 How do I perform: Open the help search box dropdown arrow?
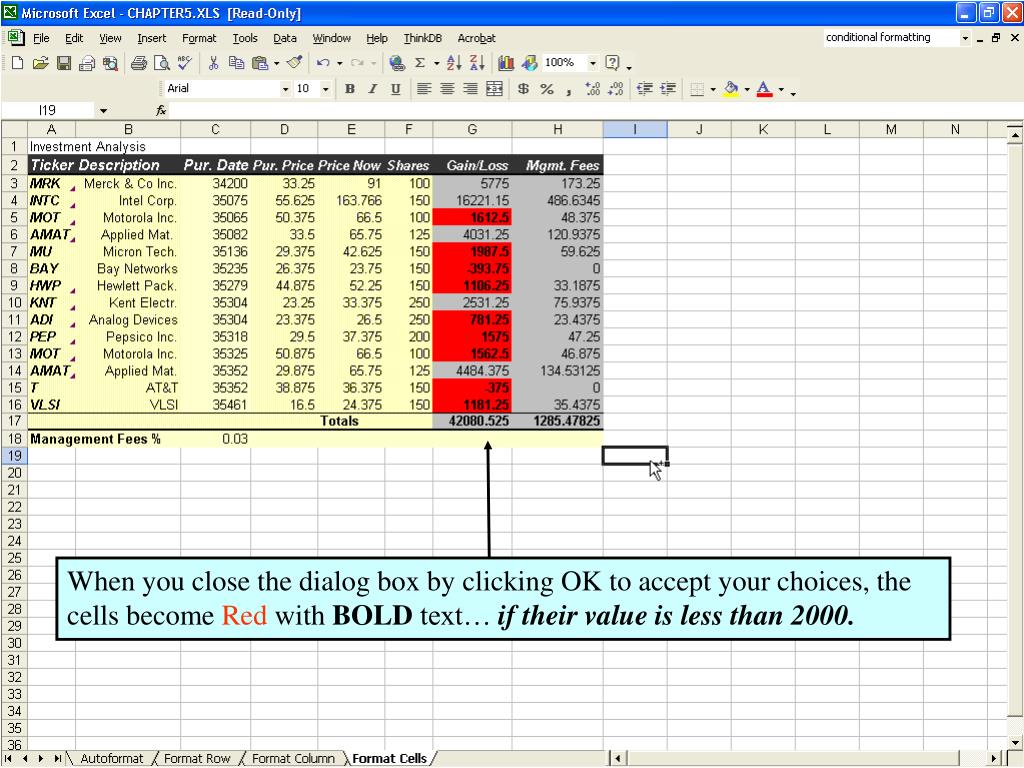coord(965,38)
